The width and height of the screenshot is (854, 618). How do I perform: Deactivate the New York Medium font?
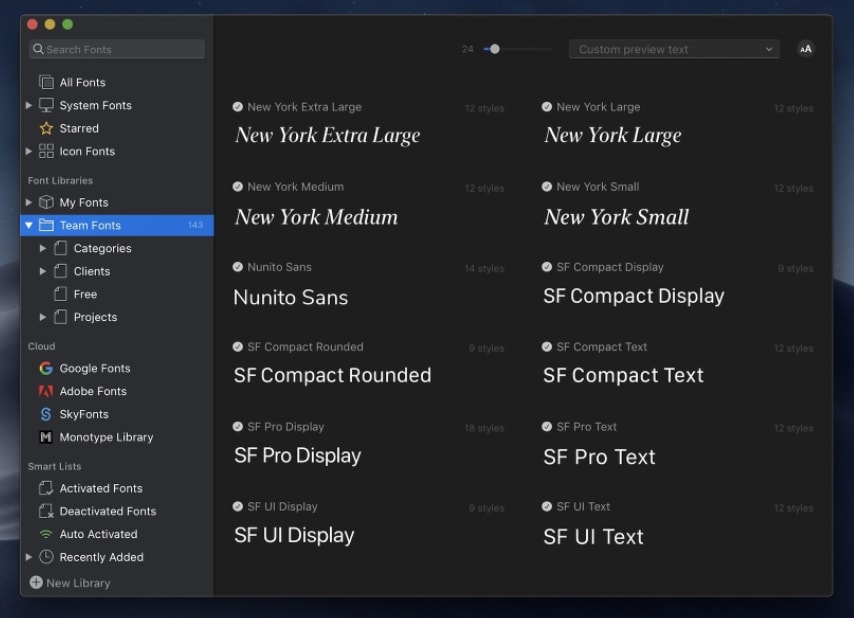(237, 187)
